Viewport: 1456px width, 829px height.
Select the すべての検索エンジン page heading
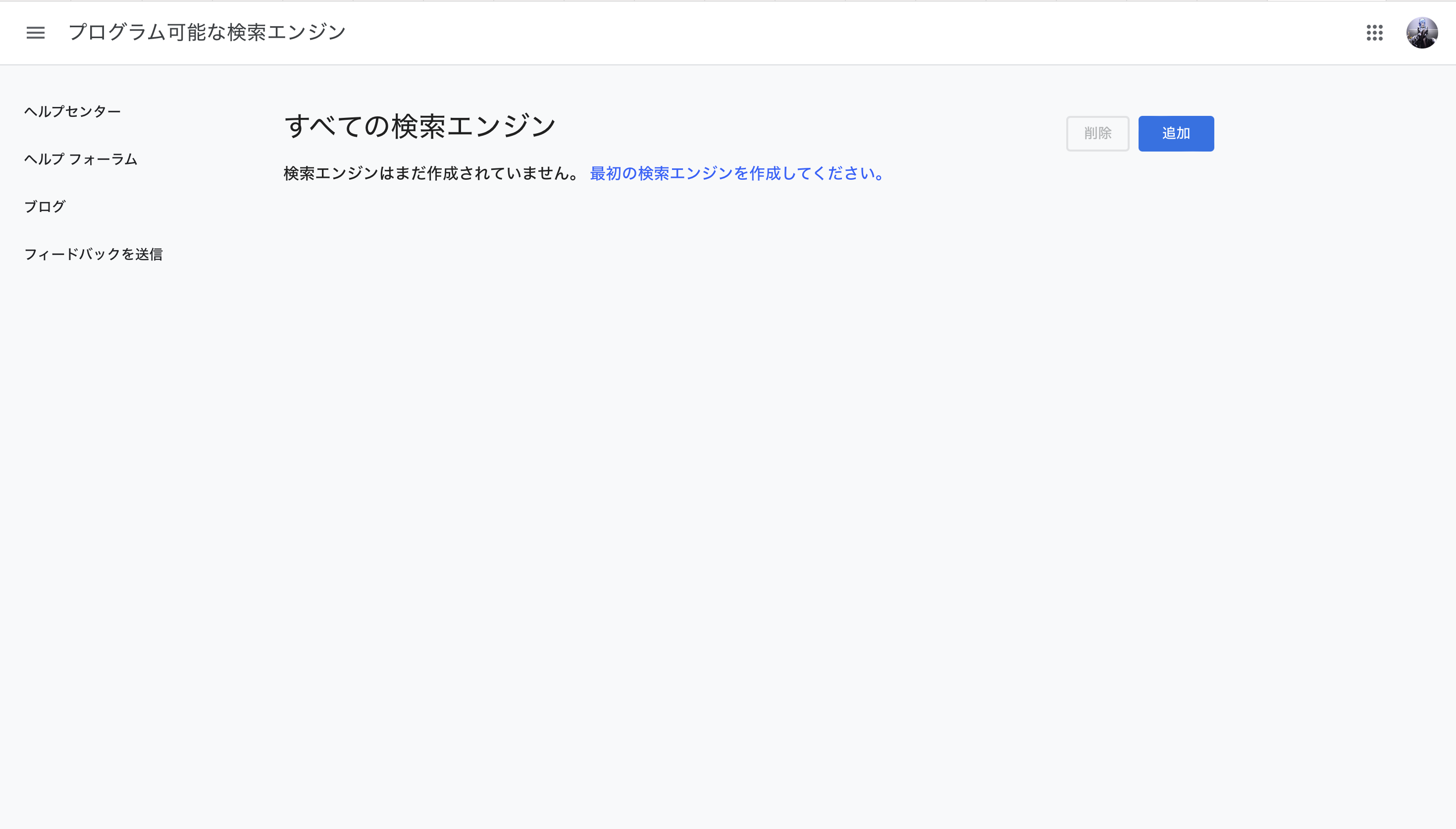click(x=420, y=125)
